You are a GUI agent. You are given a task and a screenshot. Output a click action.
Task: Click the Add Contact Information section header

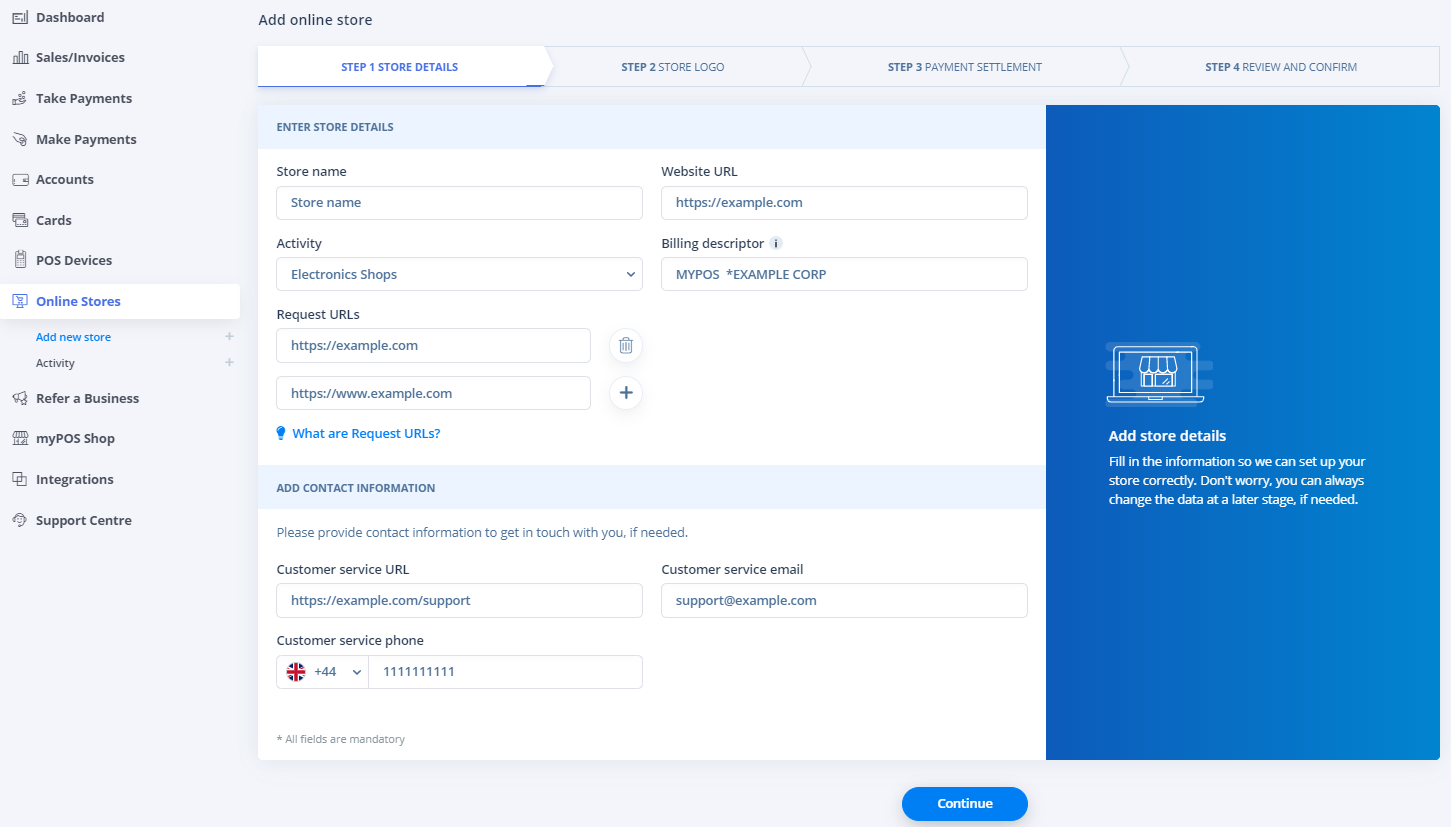pyautogui.click(x=356, y=488)
